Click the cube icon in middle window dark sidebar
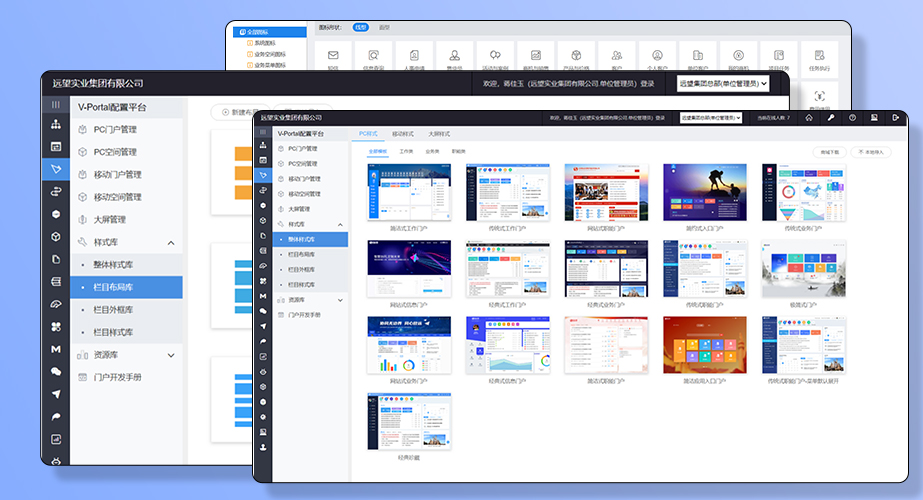The image size is (923, 500). (x=56, y=237)
